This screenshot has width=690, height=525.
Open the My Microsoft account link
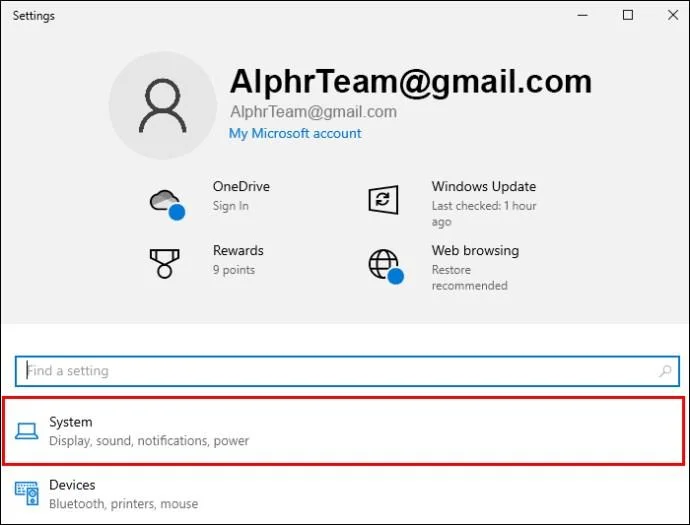(295, 133)
